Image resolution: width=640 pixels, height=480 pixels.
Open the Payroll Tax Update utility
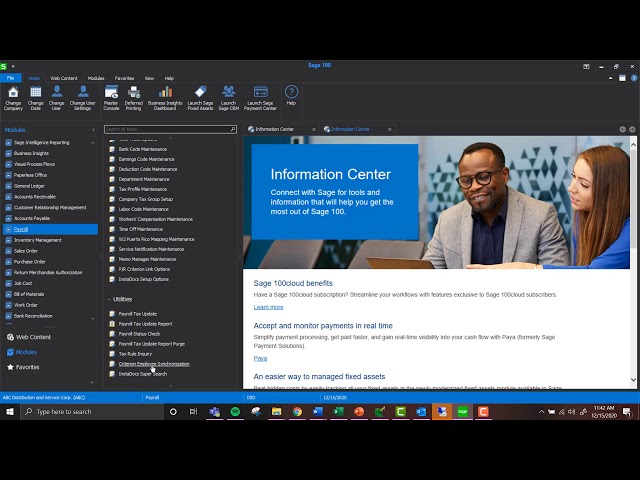coord(138,314)
